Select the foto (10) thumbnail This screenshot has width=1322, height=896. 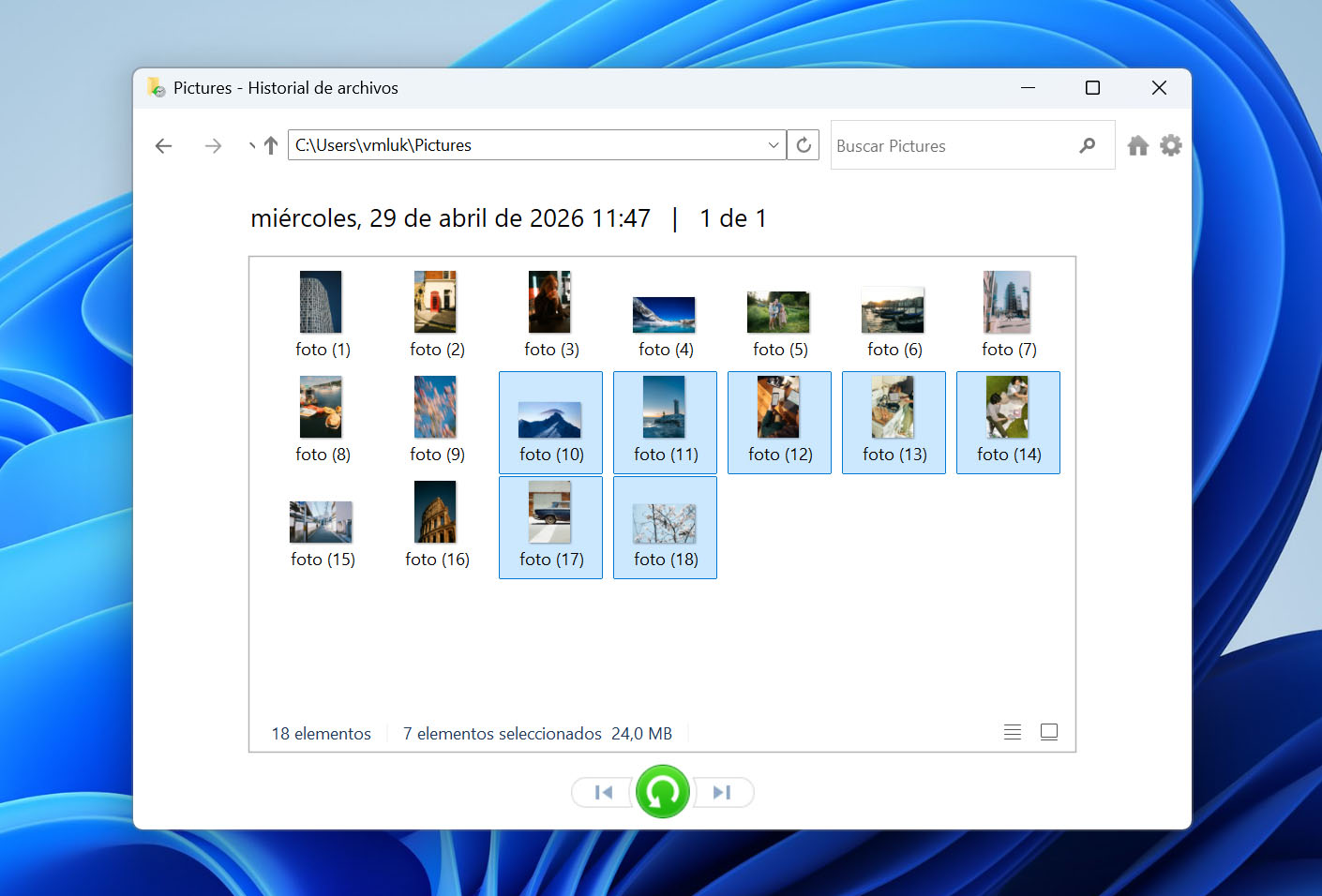(x=551, y=422)
